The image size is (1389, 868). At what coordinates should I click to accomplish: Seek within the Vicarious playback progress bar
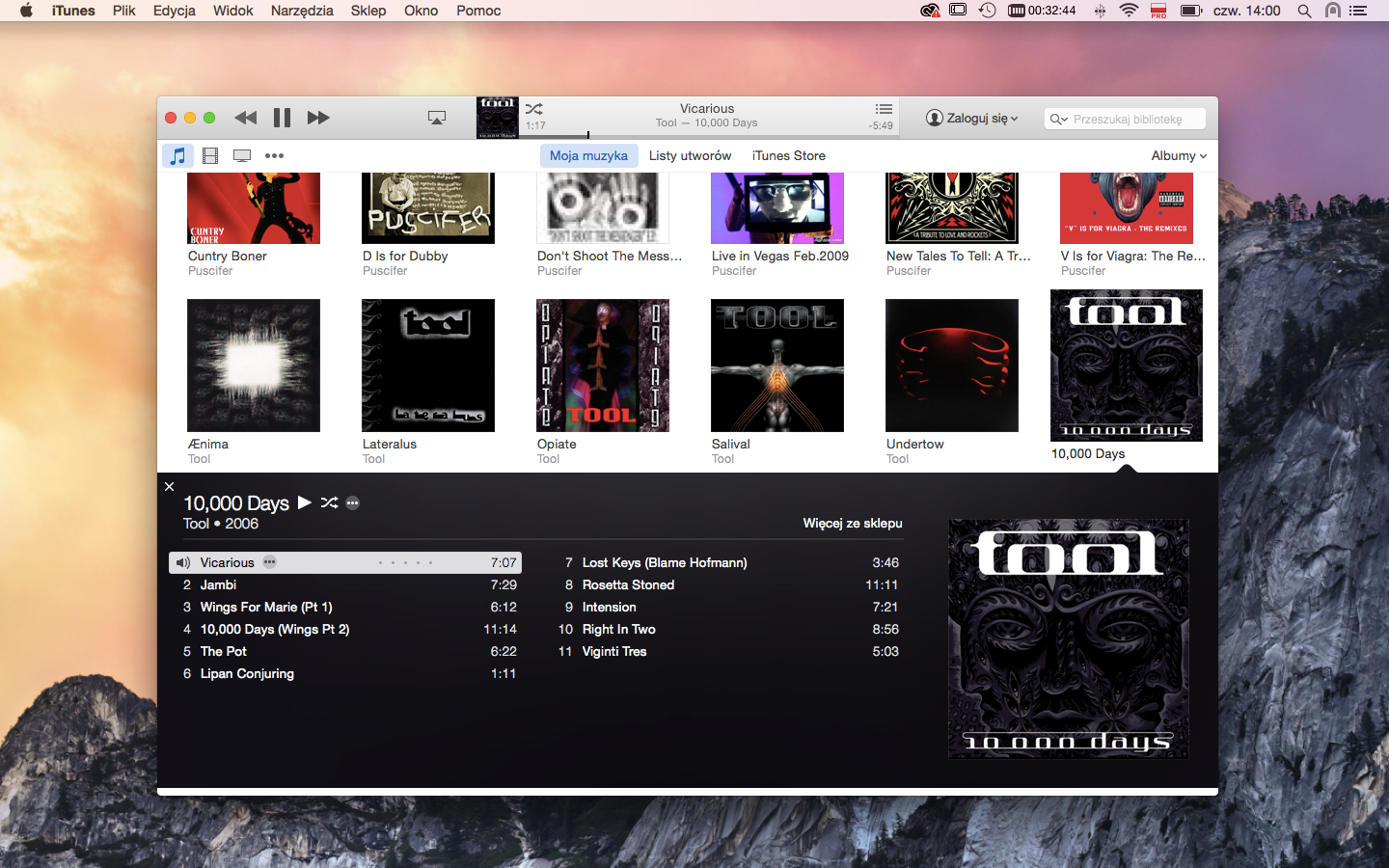point(710,136)
